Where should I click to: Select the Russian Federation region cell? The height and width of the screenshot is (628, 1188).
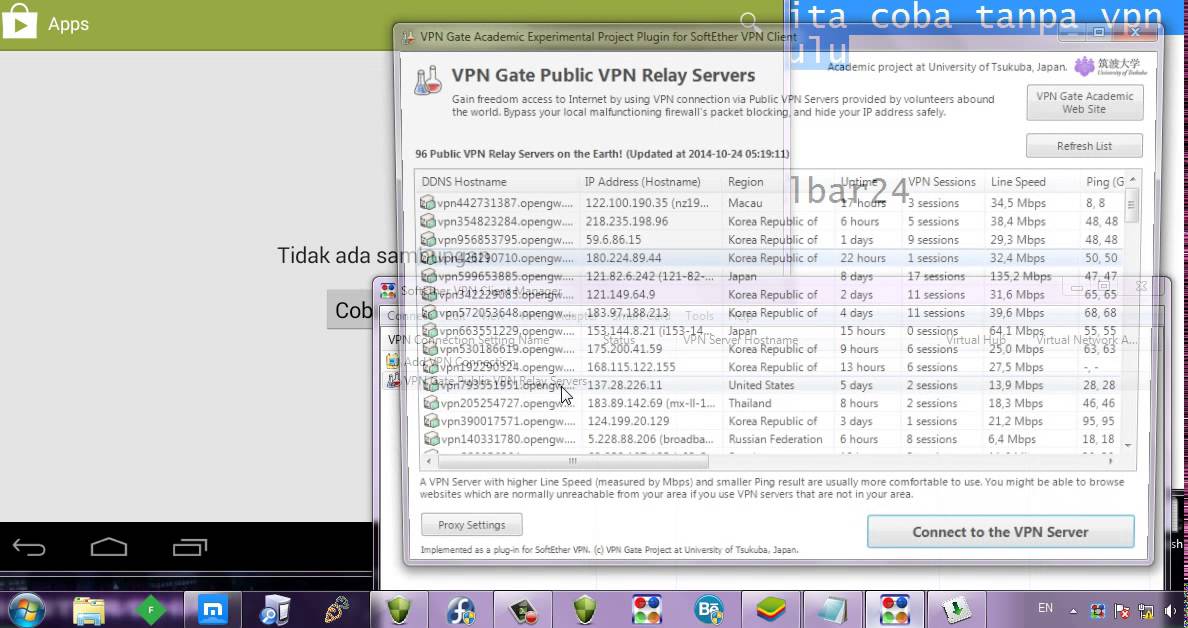click(775, 439)
